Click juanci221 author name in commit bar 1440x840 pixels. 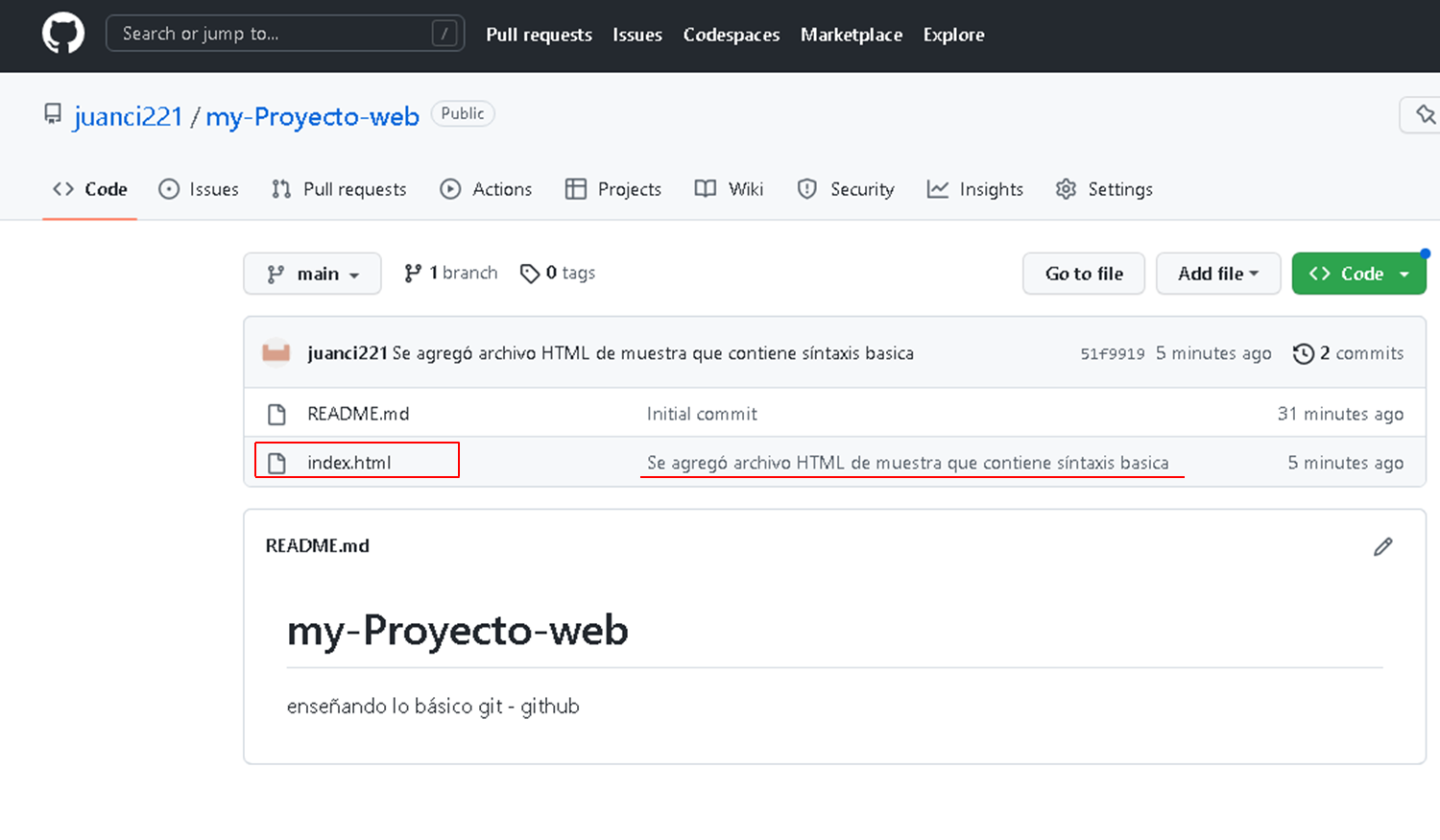pyautogui.click(x=348, y=353)
